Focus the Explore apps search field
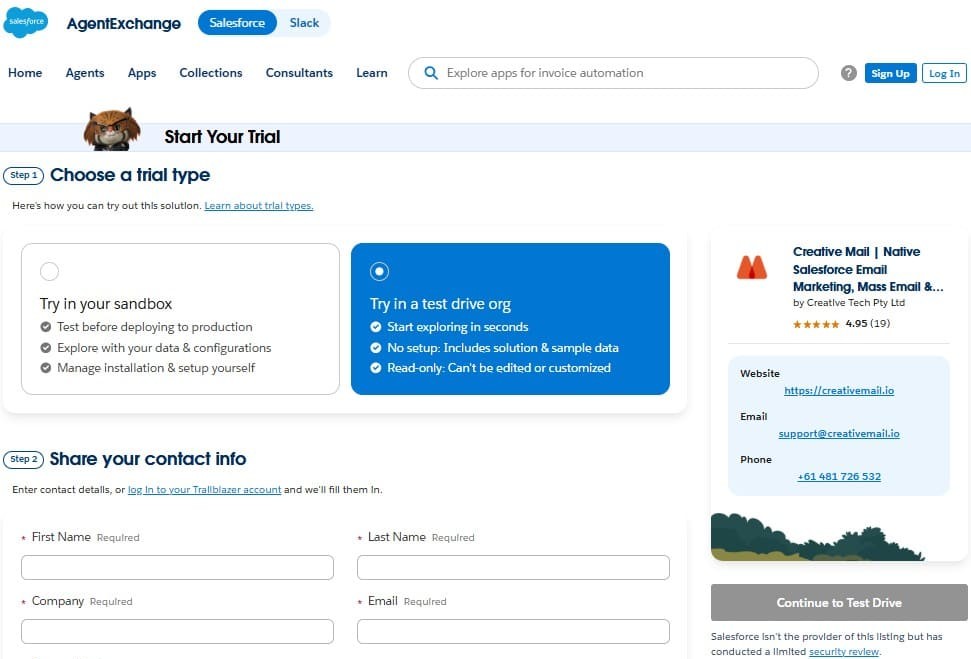 (613, 73)
